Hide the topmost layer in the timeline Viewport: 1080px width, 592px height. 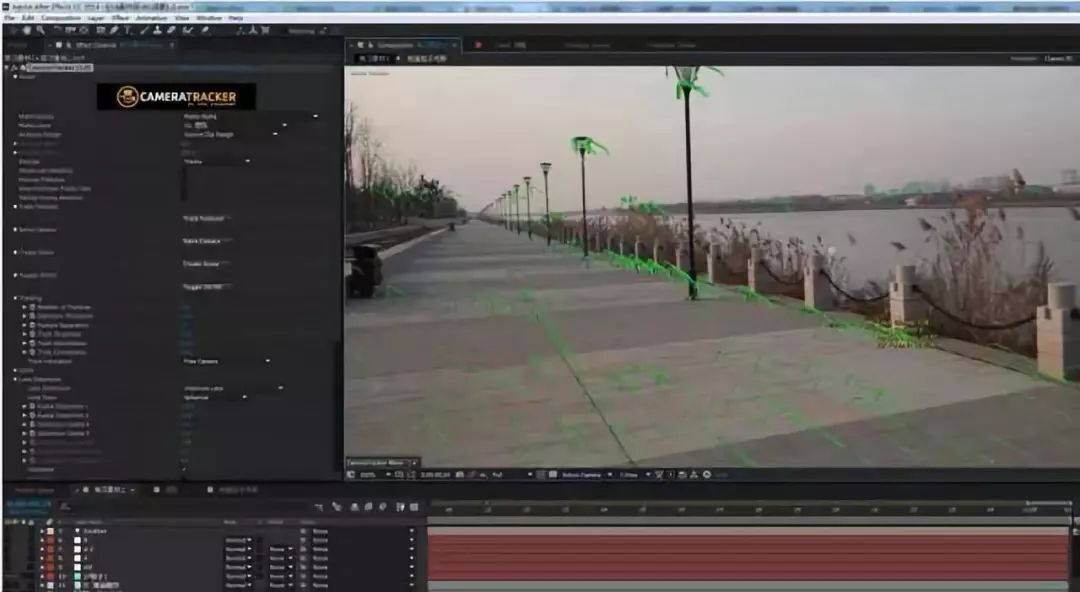coord(7,532)
